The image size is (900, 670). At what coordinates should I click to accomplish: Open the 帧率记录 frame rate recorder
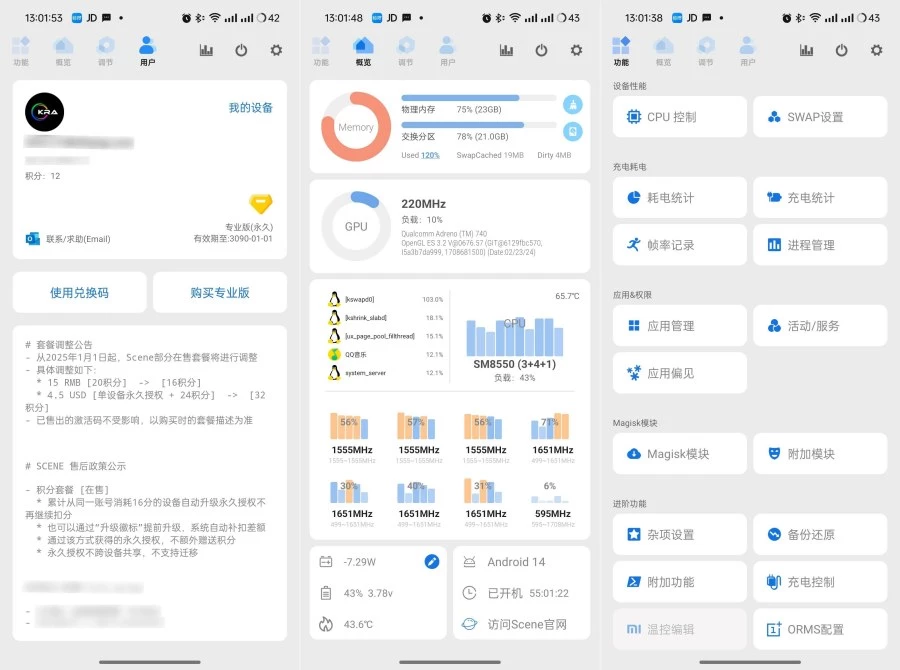679,244
